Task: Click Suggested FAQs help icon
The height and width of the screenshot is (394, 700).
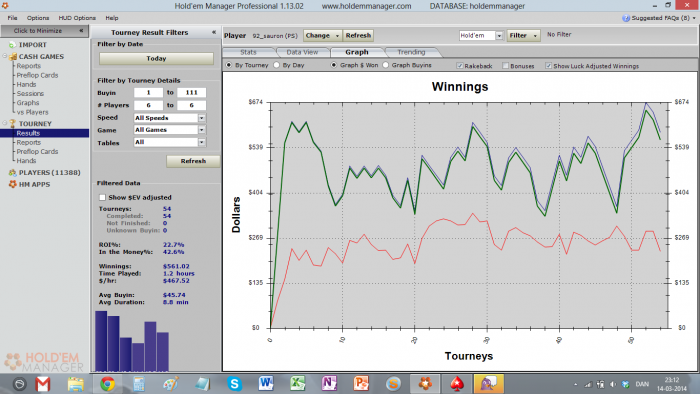Action: tap(626, 18)
